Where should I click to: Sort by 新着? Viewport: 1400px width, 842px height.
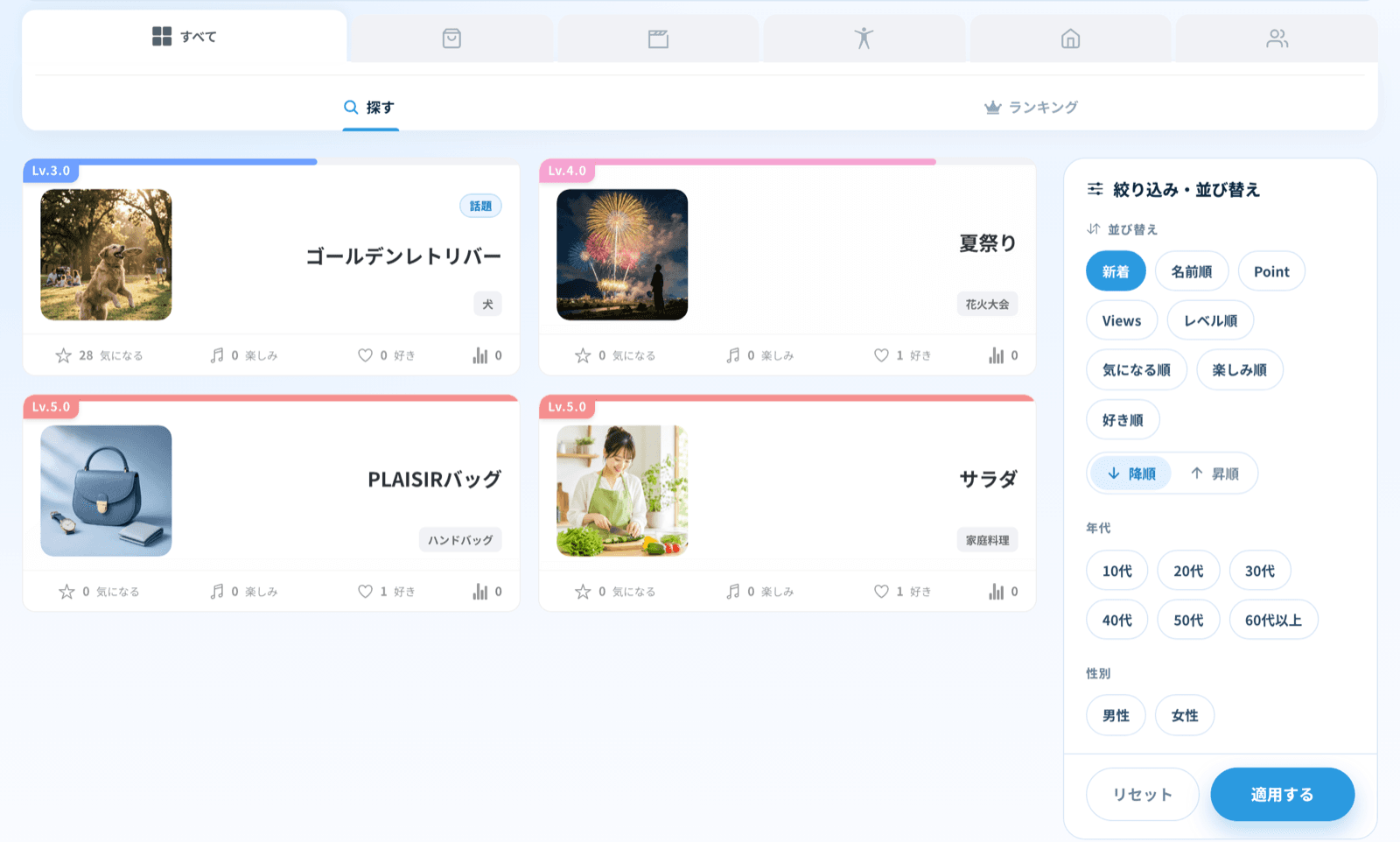pos(1116,271)
